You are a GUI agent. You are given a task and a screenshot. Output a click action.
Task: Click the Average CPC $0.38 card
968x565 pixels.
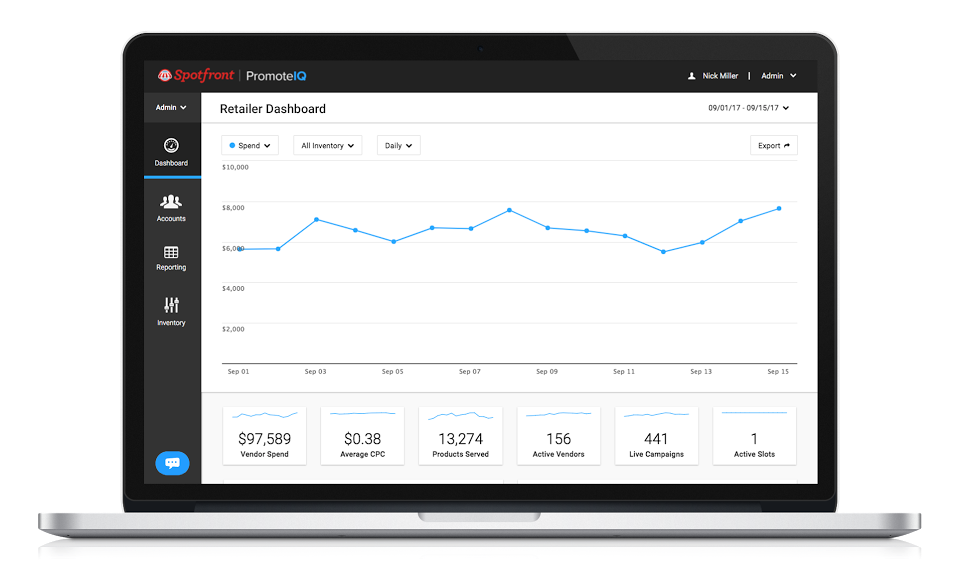(363, 436)
